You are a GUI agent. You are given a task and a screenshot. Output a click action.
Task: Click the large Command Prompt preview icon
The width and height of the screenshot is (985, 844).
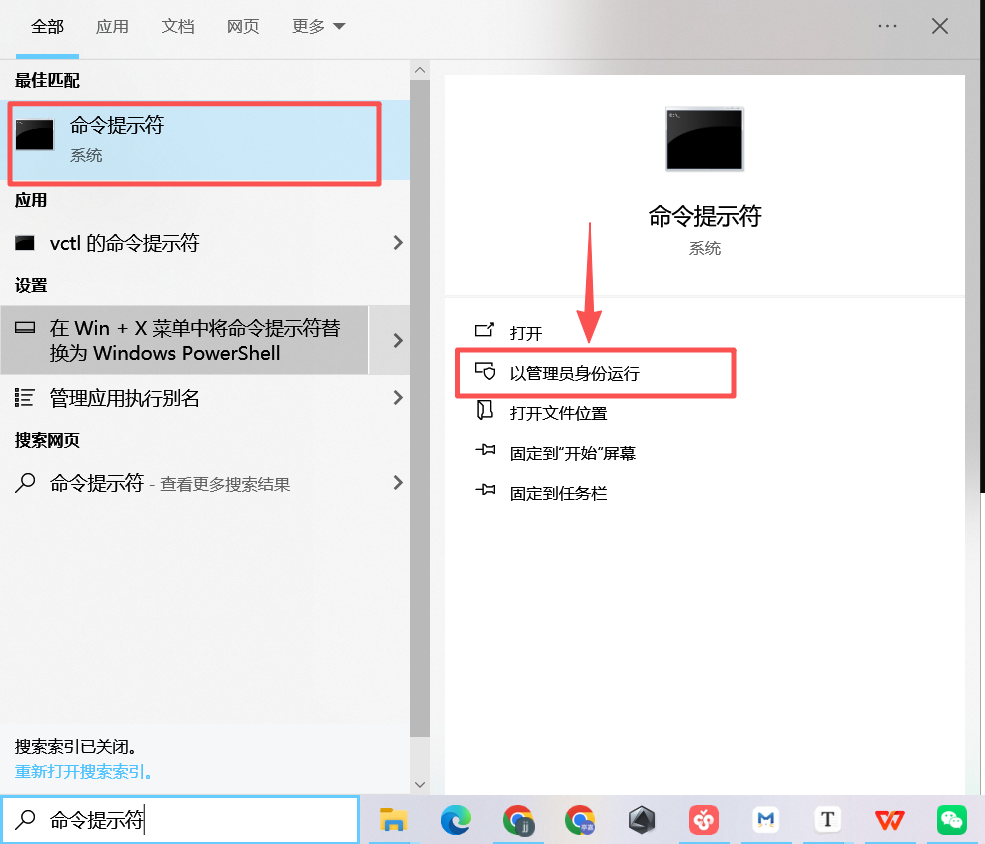[704, 139]
